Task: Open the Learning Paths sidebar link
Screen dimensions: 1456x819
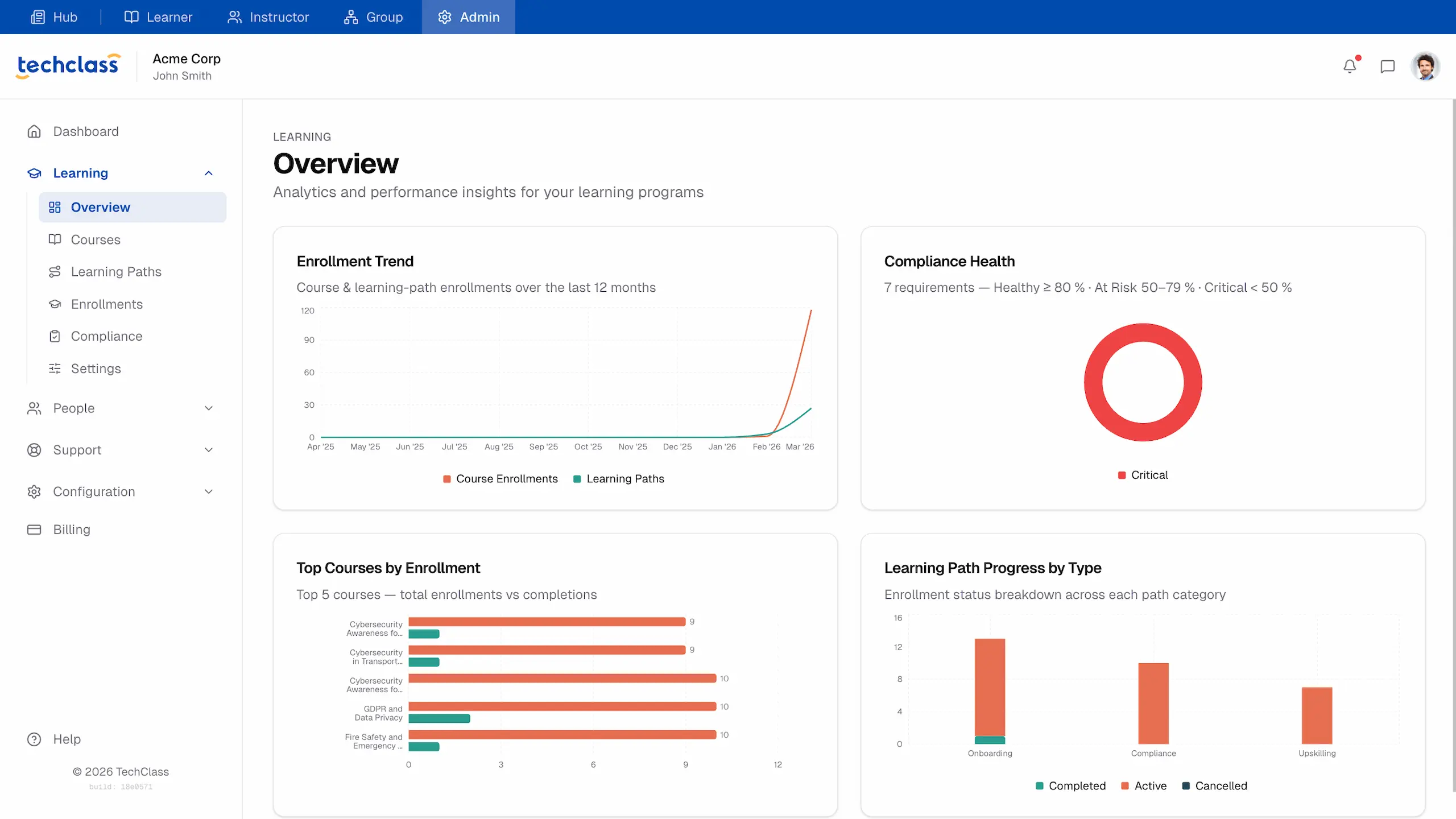Action: 116,271
